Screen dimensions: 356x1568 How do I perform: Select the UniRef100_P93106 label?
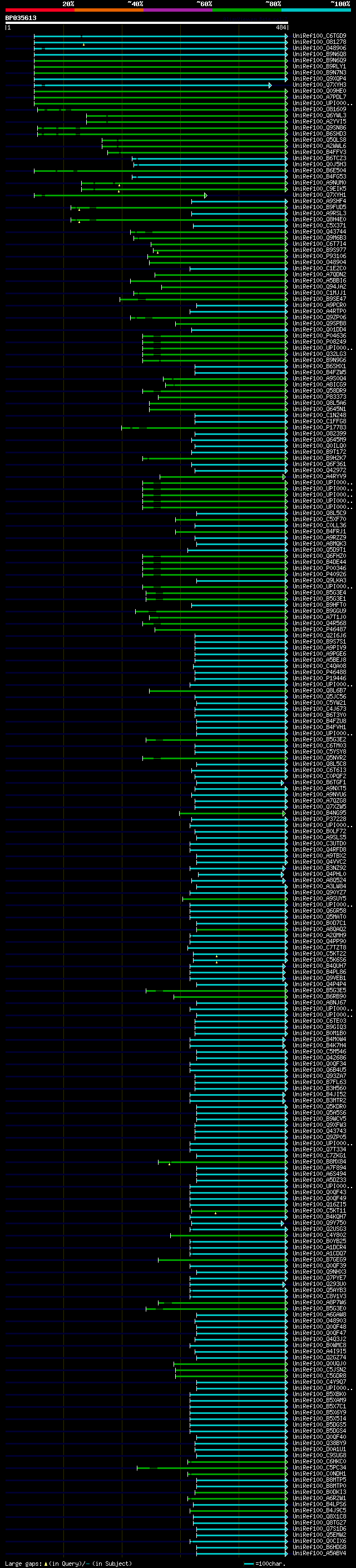tap(319, 256)
